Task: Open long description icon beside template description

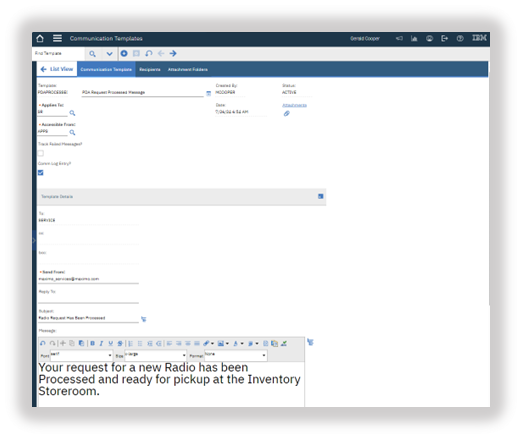Action: [209, 93]
